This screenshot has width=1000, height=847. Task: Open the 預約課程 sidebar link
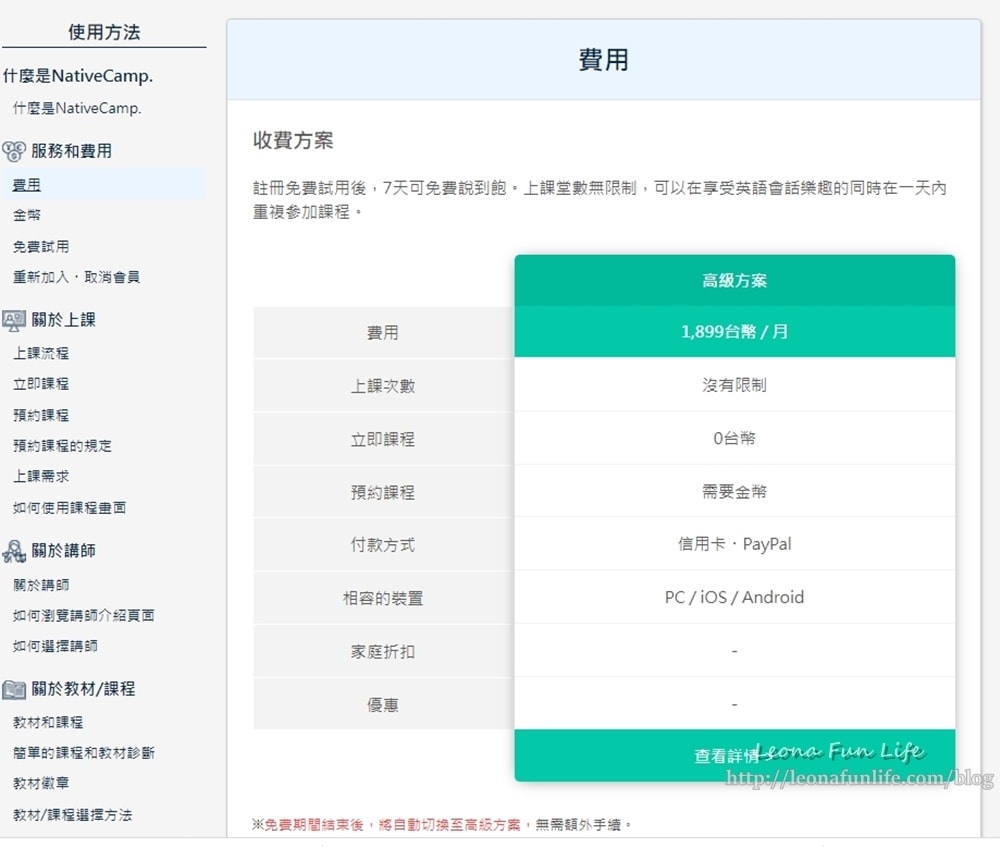pyautogui.click(x=41, y=415)
